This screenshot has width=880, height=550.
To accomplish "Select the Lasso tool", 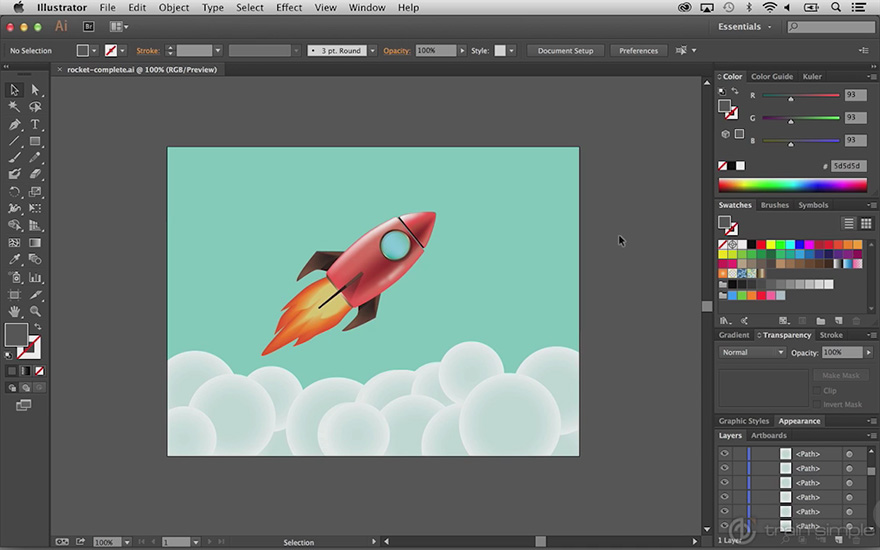I will point(35,107).
